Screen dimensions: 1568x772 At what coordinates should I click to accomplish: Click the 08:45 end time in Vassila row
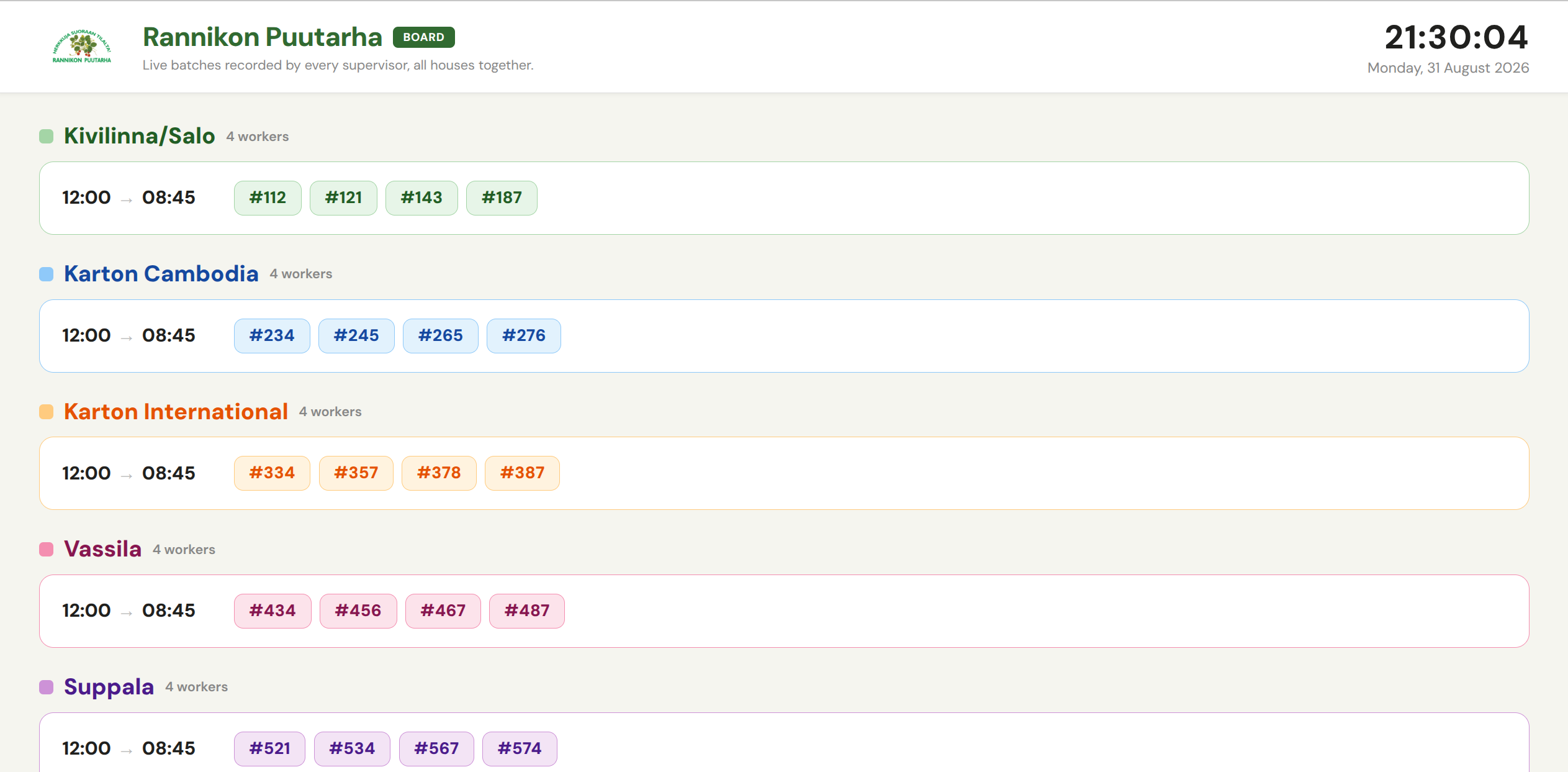click(x=169, y=611)
